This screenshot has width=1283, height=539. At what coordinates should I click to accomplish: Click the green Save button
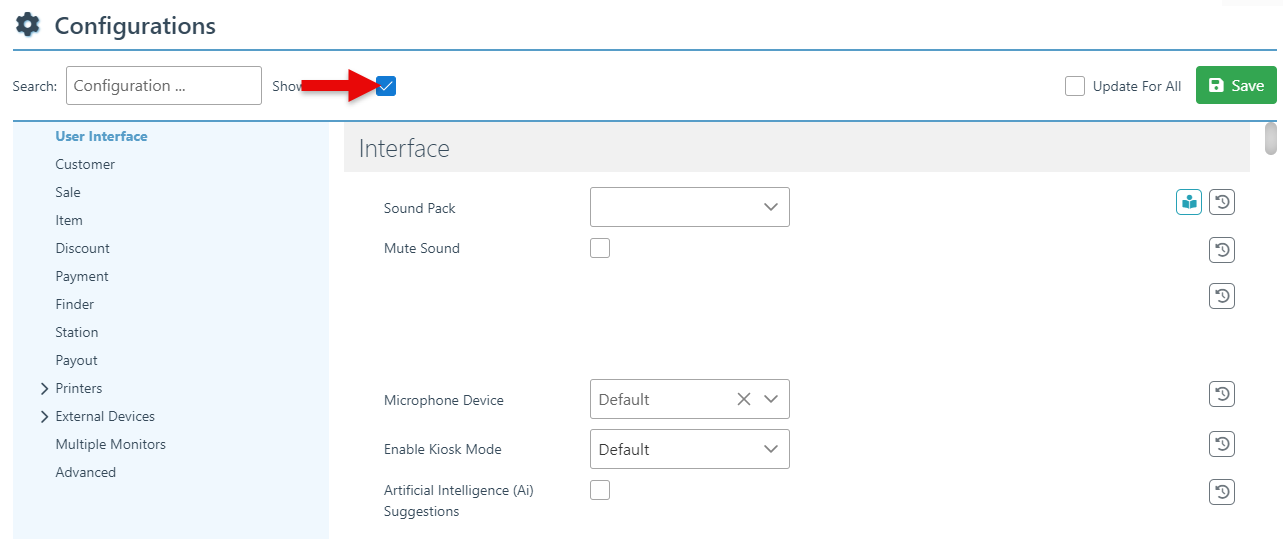[1235, 86]
